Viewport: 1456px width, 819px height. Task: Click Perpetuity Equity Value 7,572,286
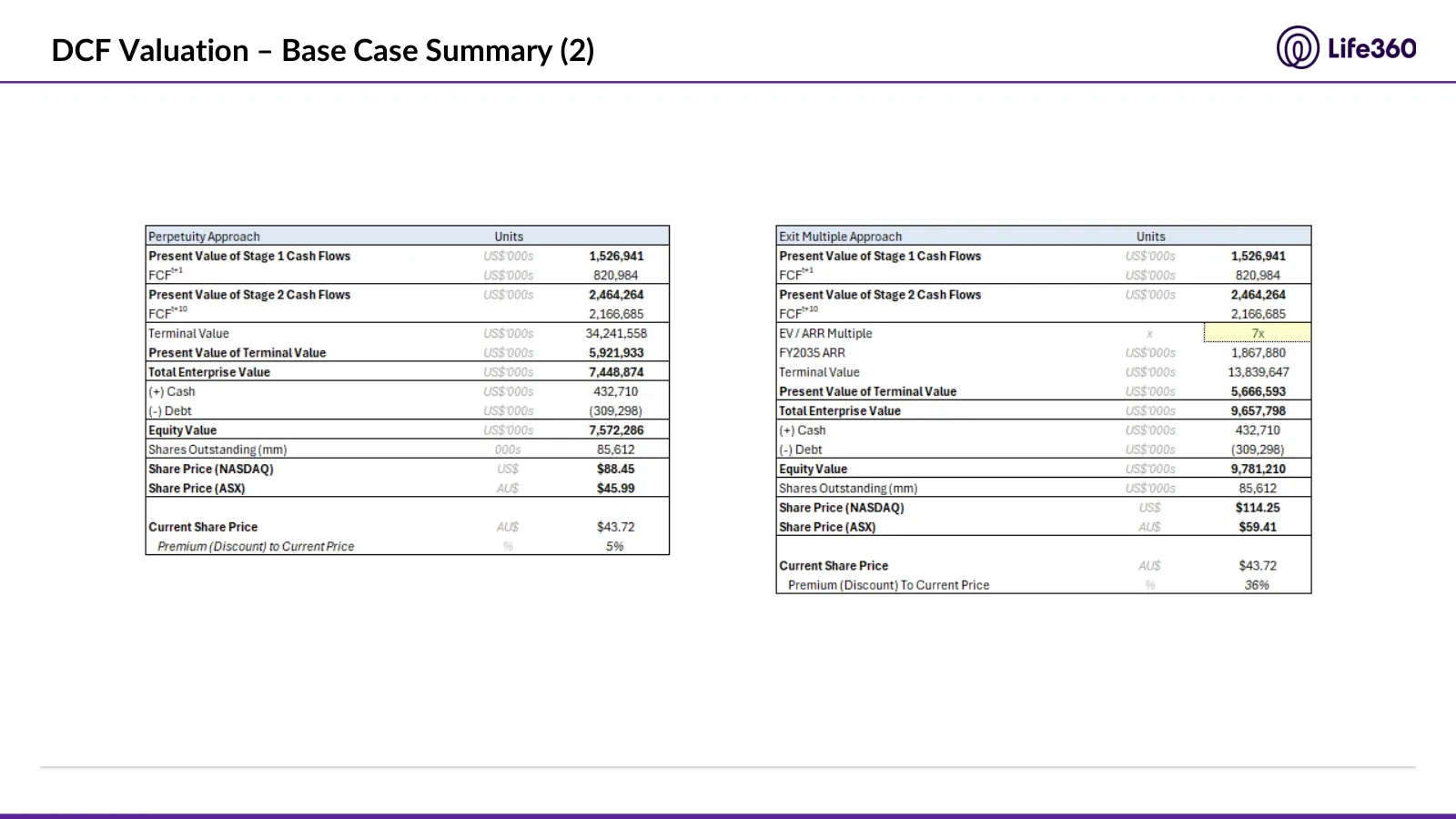point(616,430)
